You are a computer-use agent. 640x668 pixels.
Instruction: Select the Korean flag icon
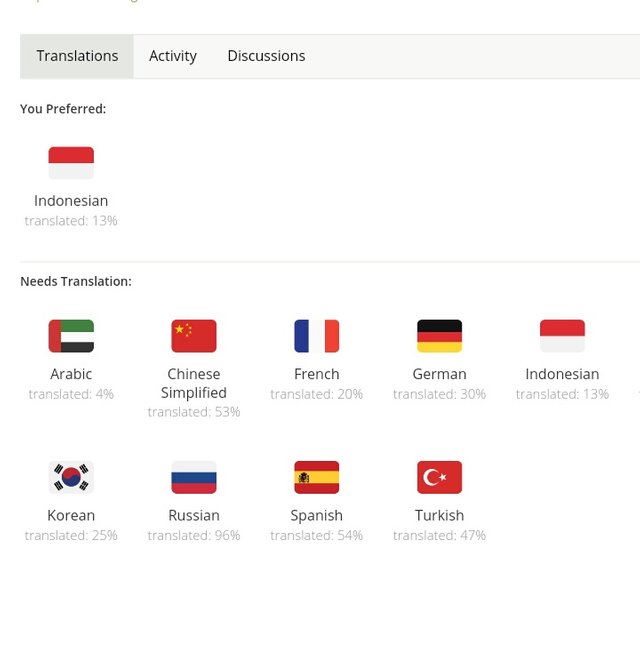71,477
